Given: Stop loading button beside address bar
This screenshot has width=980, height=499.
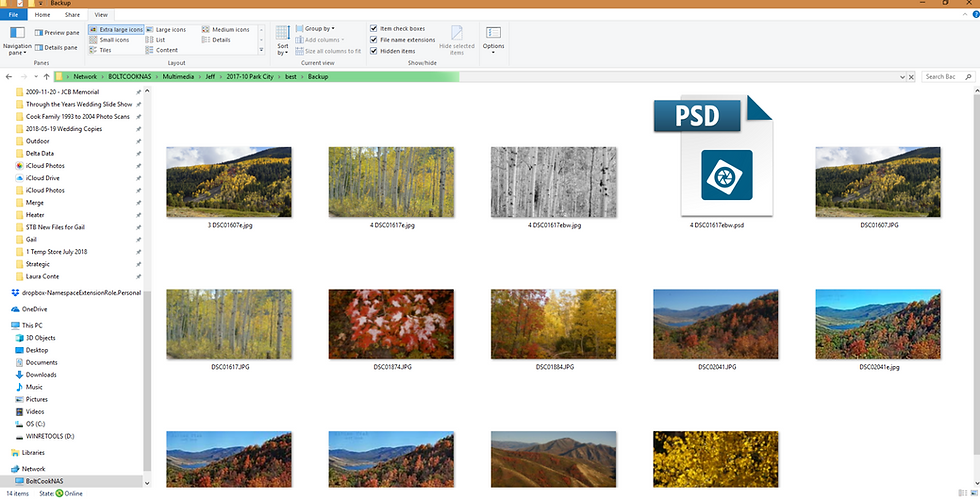Looking at the screenshot, I should (911, 77).
